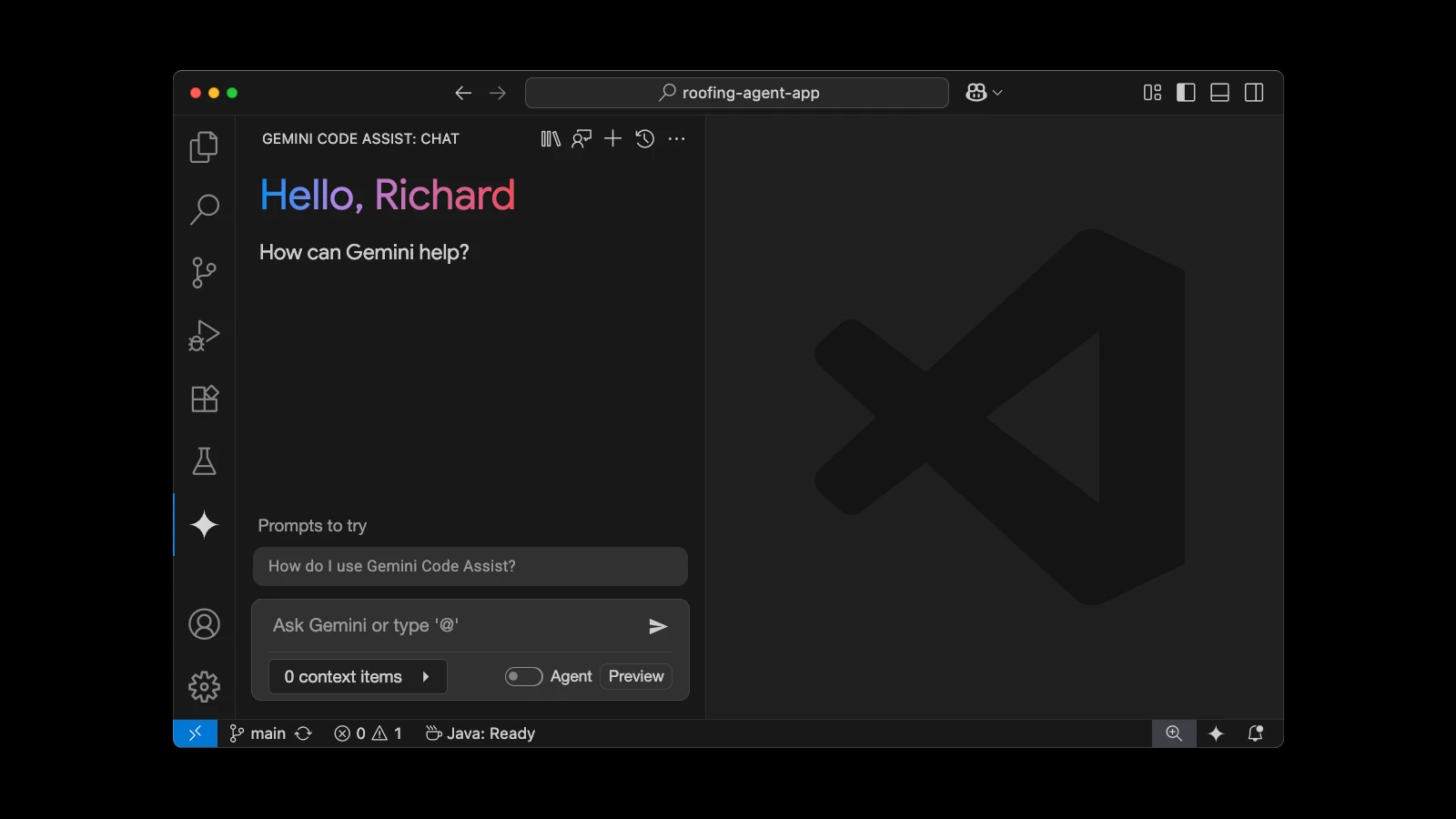Image resolution: width=1456 pixels, height=819 pixels.
Task: Open the Search view in activity bar
Action: [x=204, y=209]
